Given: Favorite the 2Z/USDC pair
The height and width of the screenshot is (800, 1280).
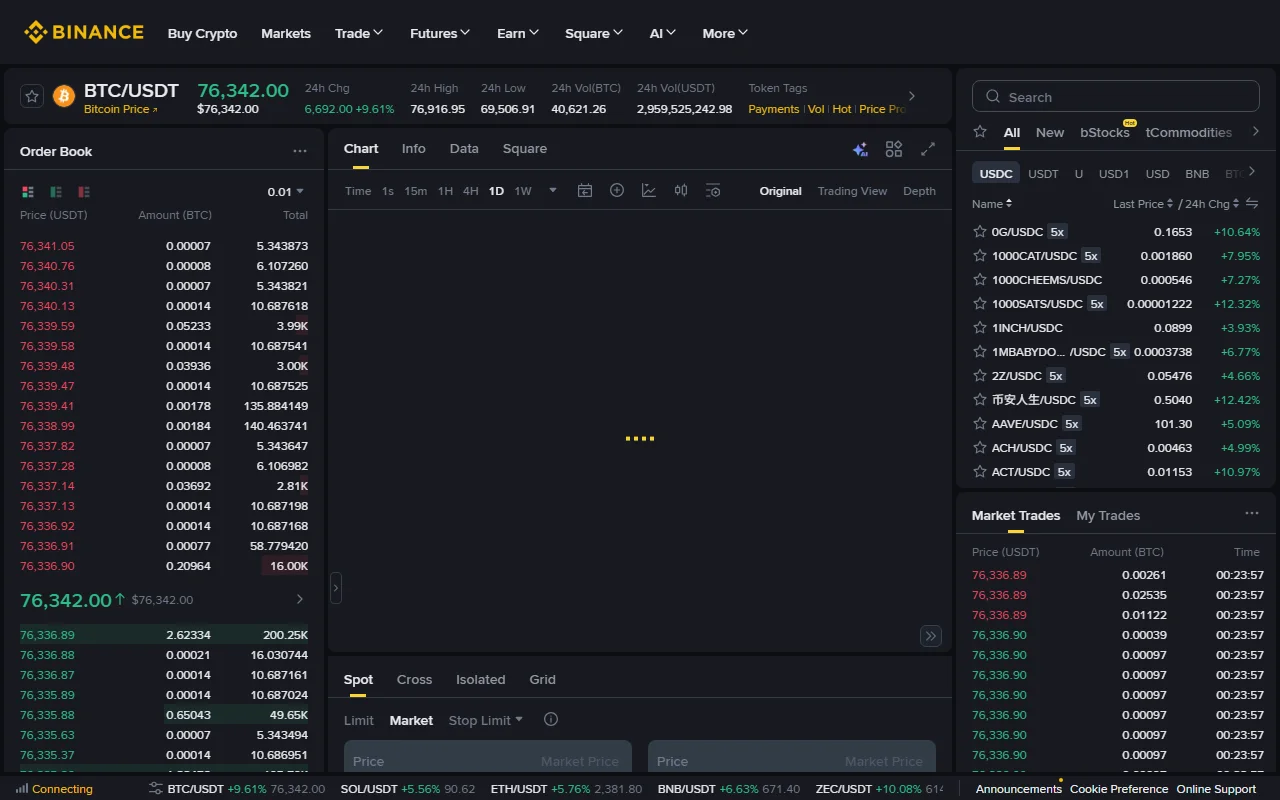Looking at the screenshot, I should 980,376.
